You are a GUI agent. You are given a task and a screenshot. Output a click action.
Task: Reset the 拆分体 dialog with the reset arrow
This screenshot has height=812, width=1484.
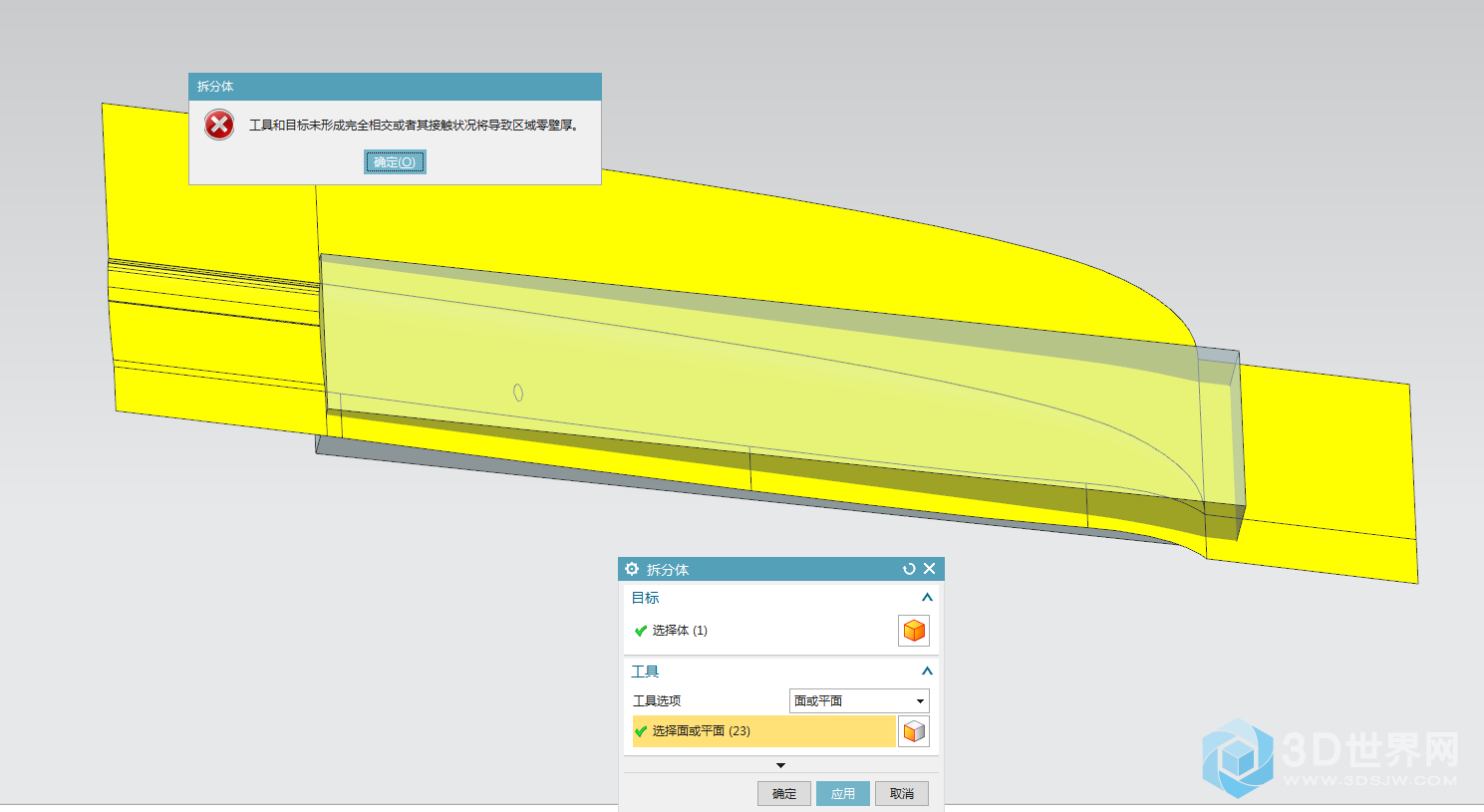pyautogui.click(x=909, y=569)
